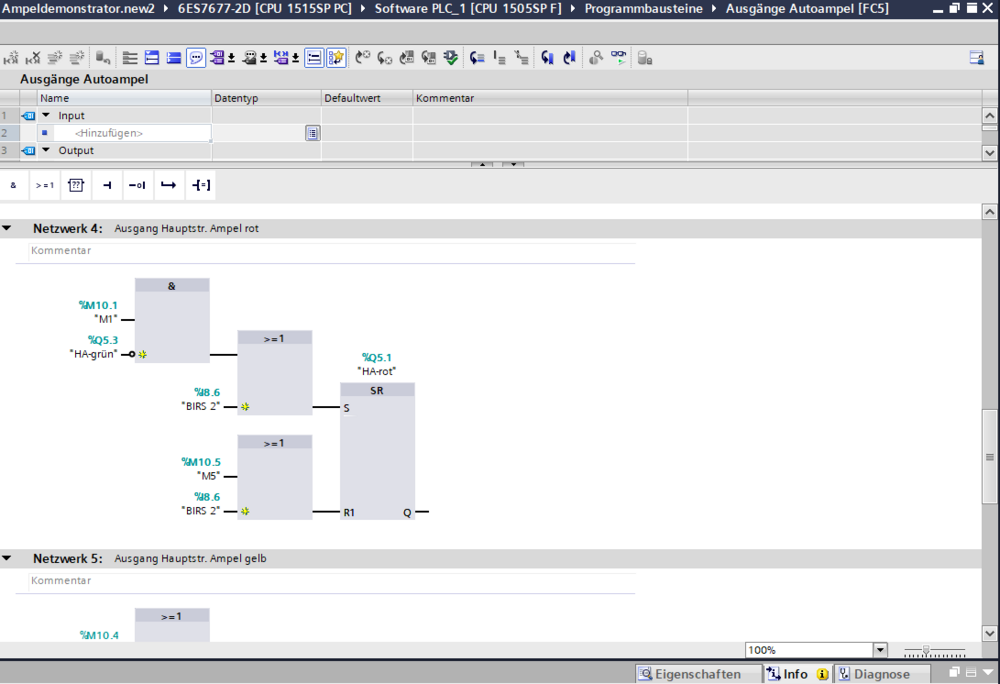Toggle the highlighted list view button before the star
This screenshot has width=1000, height=684.
[x=314, y=58]
